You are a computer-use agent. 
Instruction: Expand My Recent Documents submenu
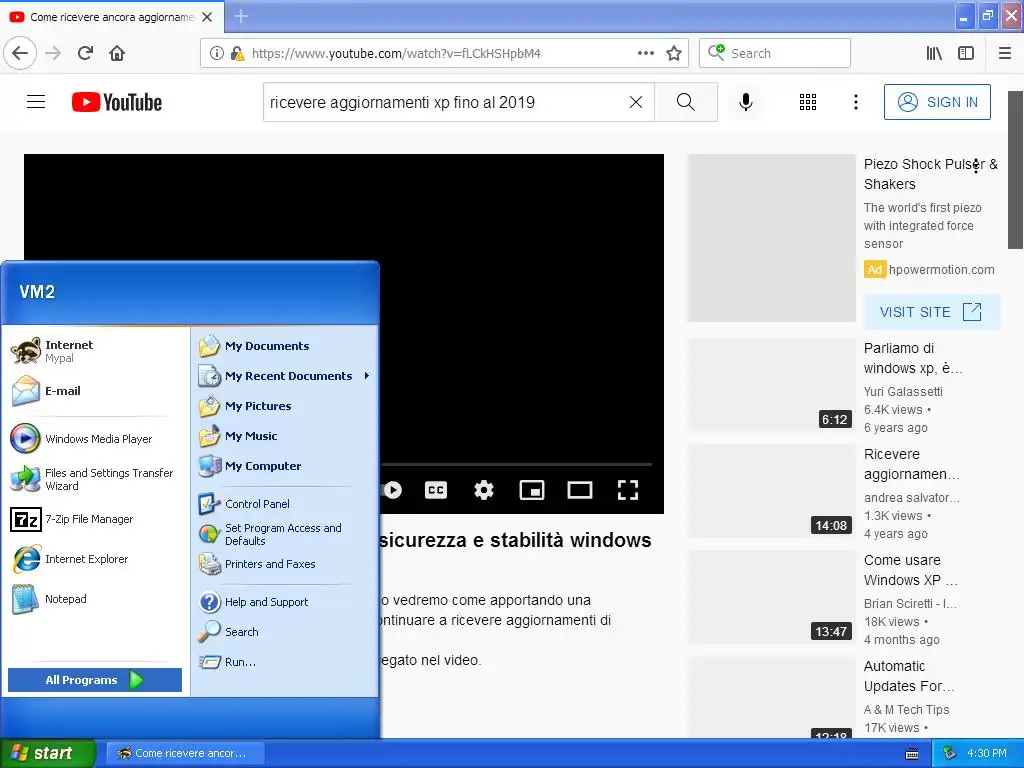(285, 376)
